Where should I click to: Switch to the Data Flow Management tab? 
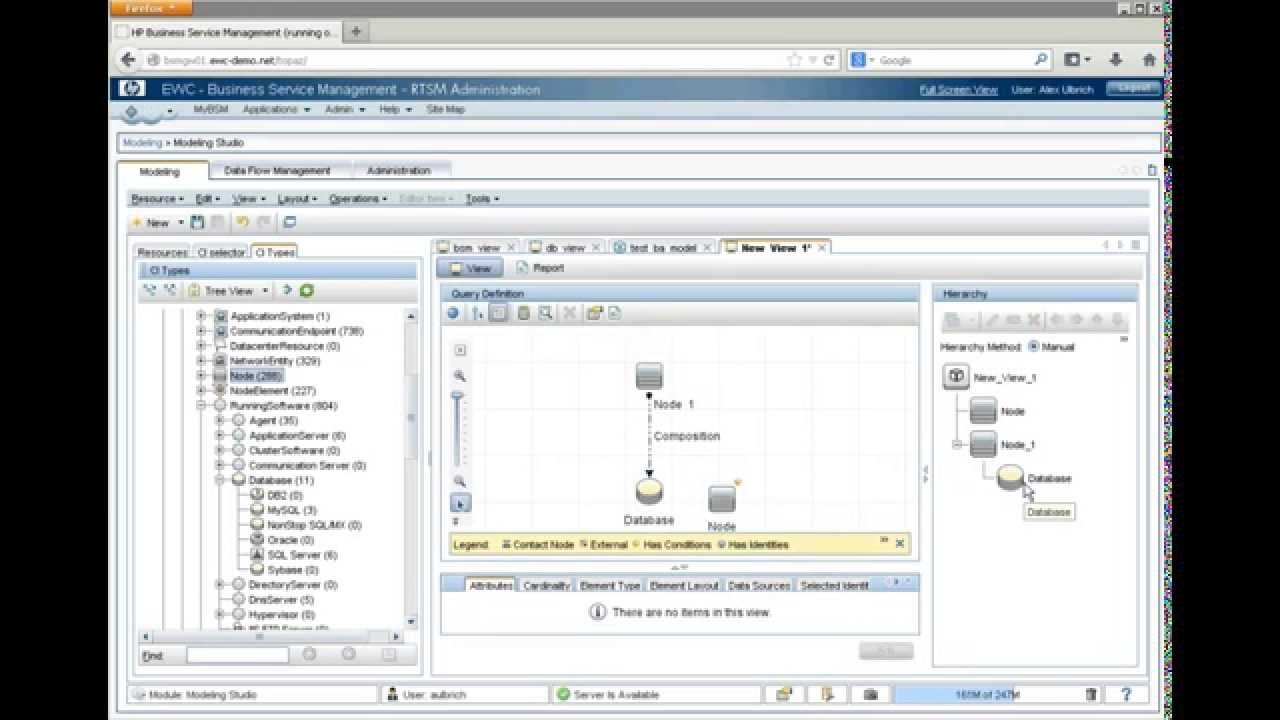(277, 171)
